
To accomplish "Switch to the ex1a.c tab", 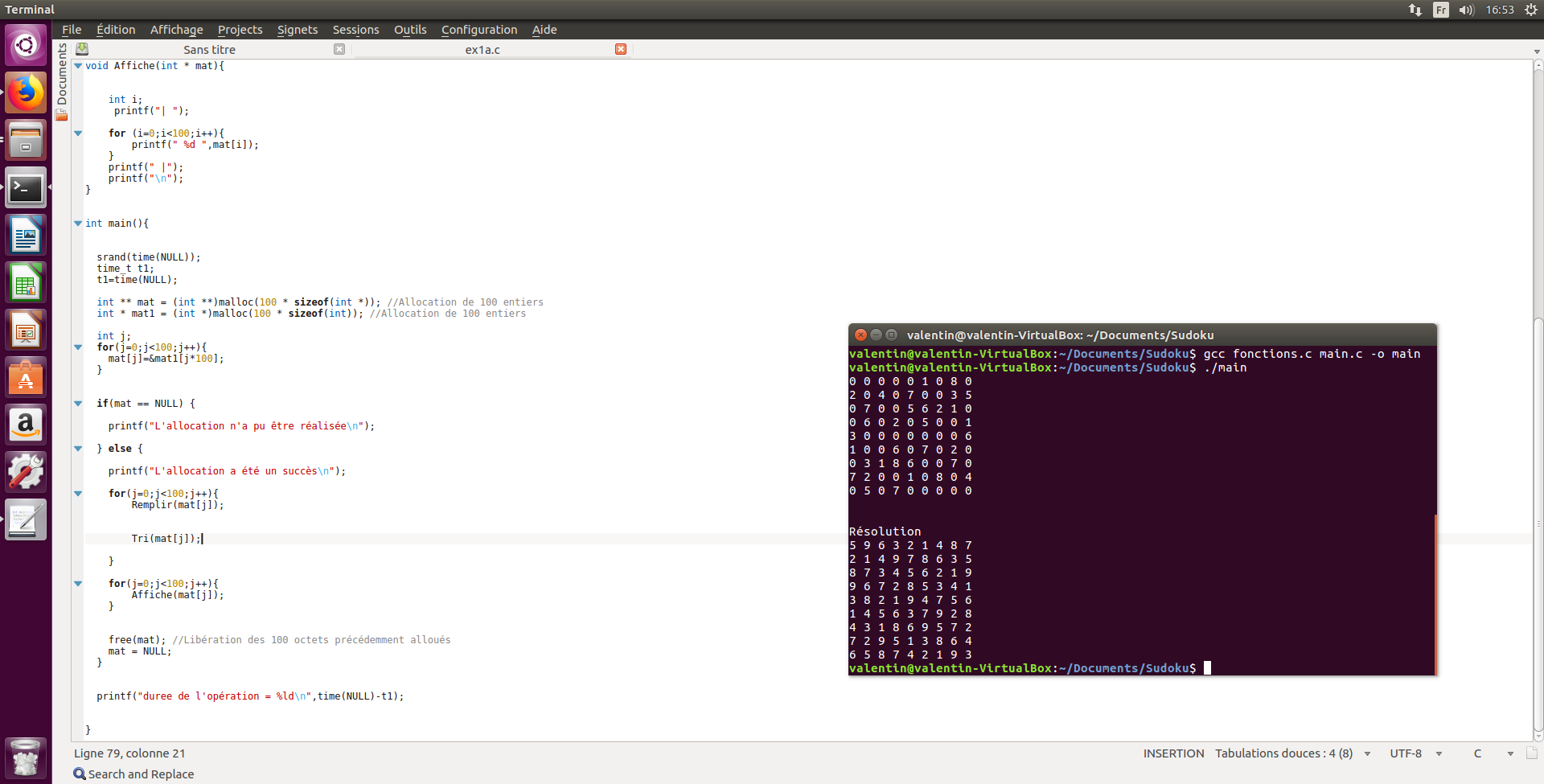I will coord(482,50).
